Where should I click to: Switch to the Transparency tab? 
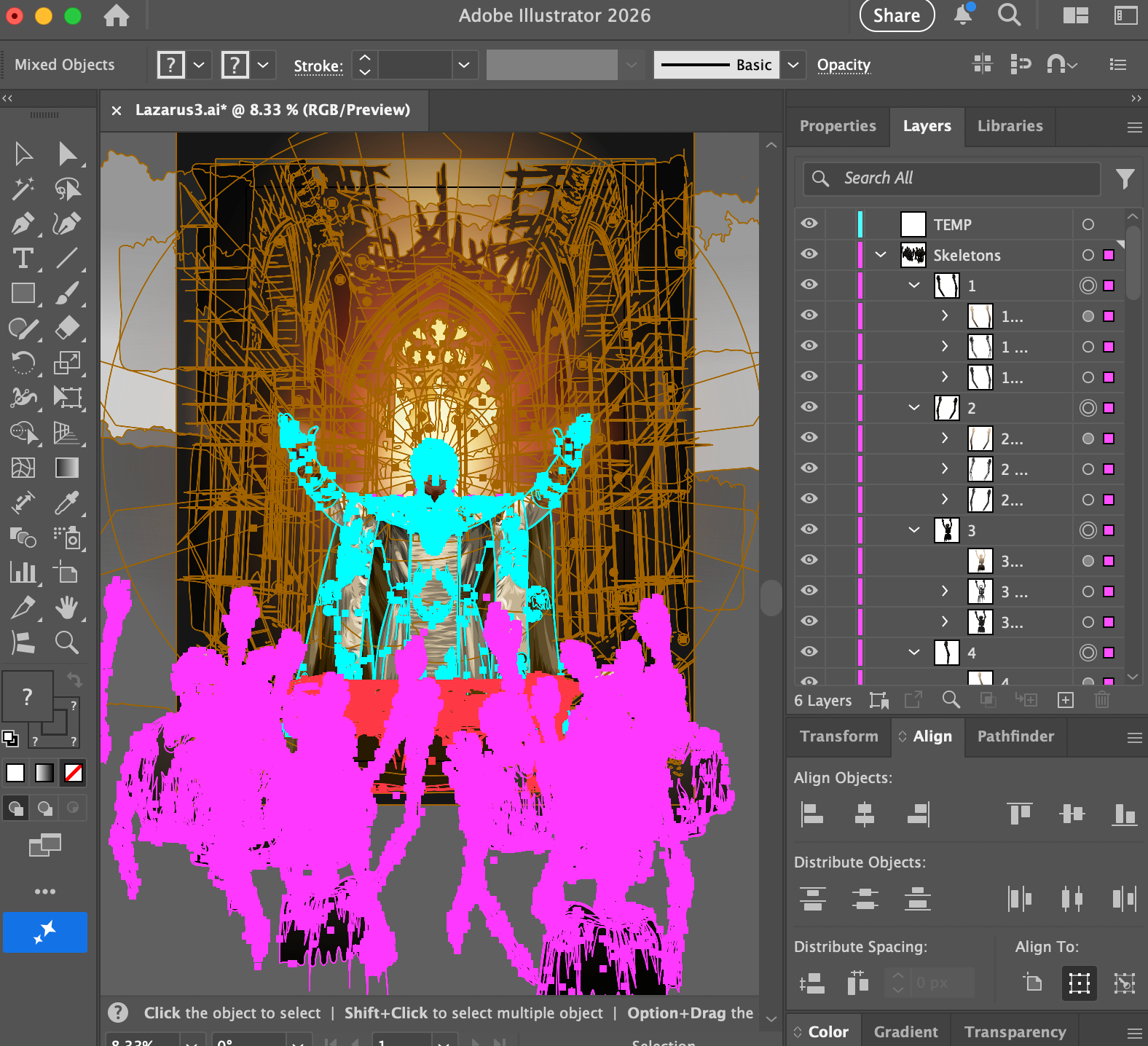click(1015, 1031)
